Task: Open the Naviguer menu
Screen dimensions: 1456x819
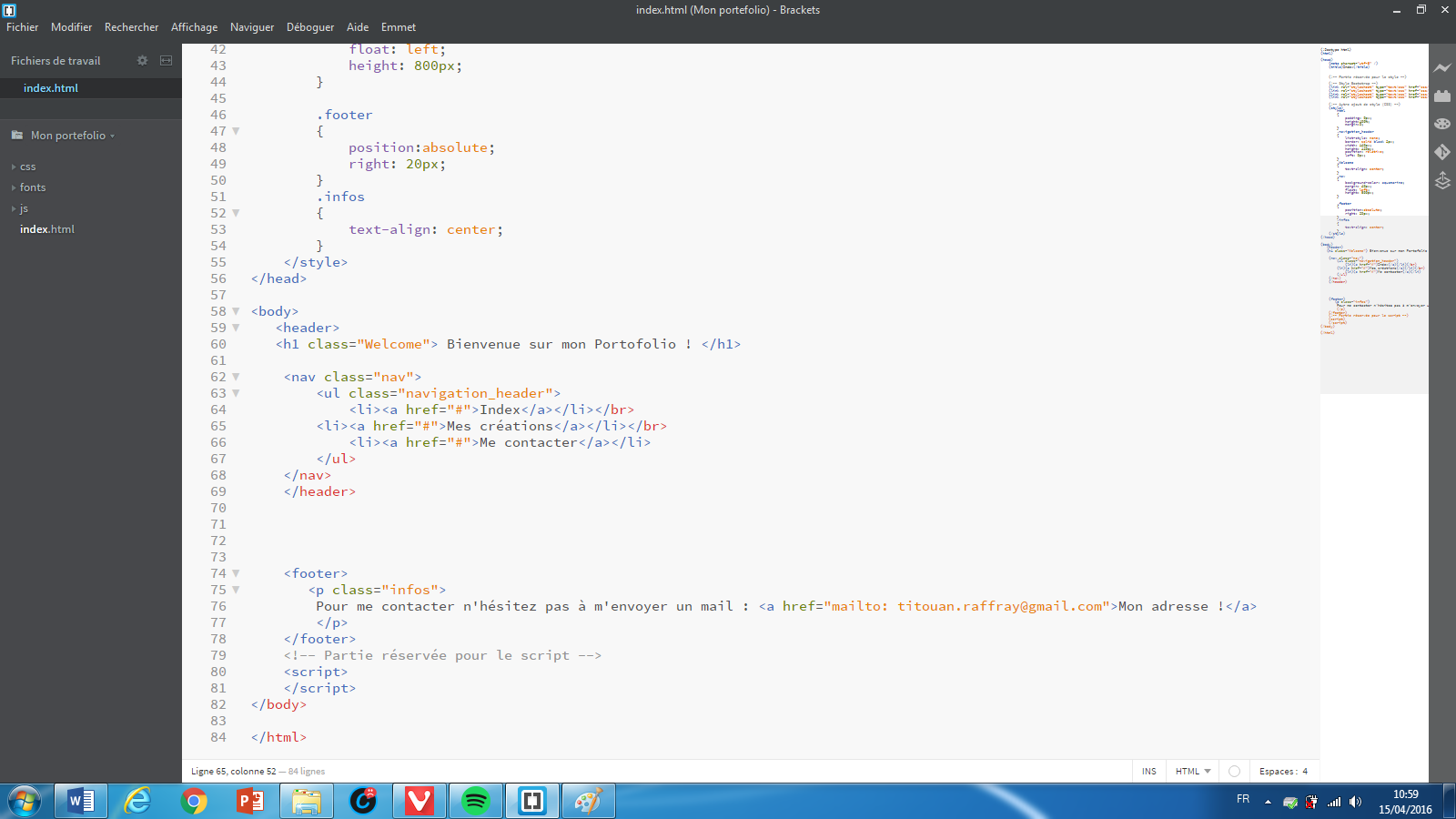Action: (252, 27)
